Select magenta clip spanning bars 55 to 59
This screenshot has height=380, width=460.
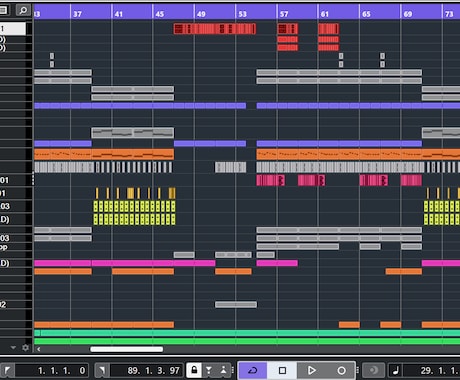pos(277,263)
